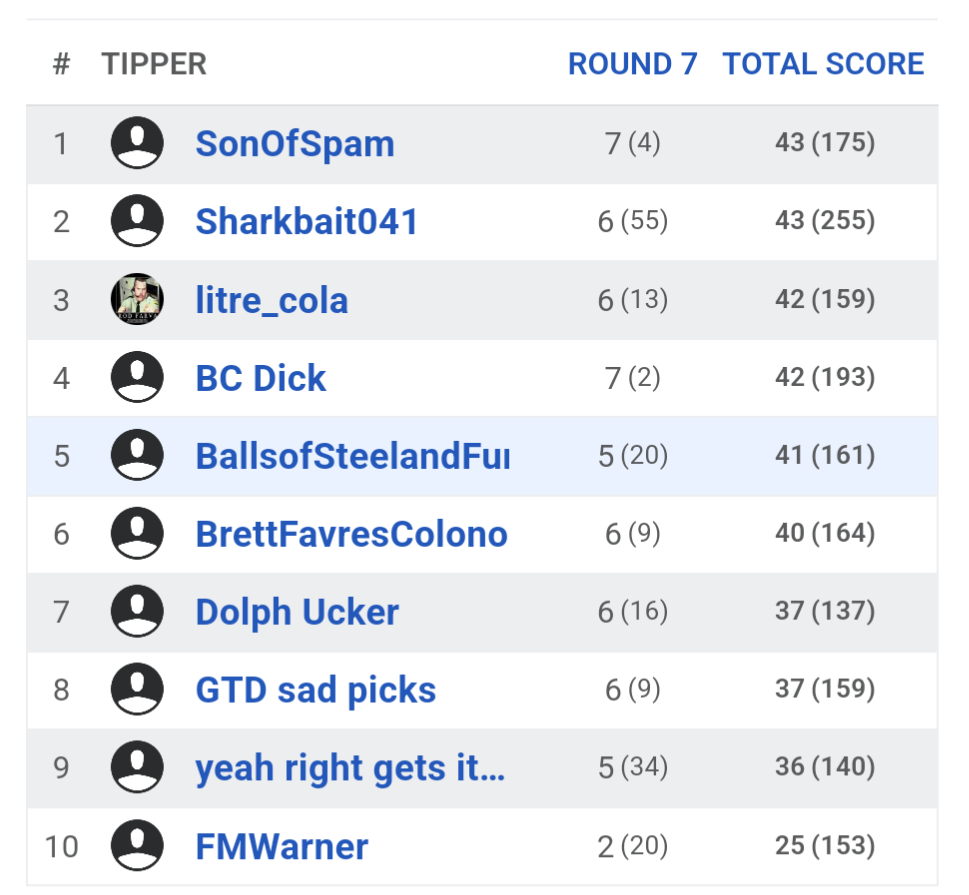Click Dolph Ucker's avatar icon
This screenshot has height=895, width=969.
coord(137,611)
